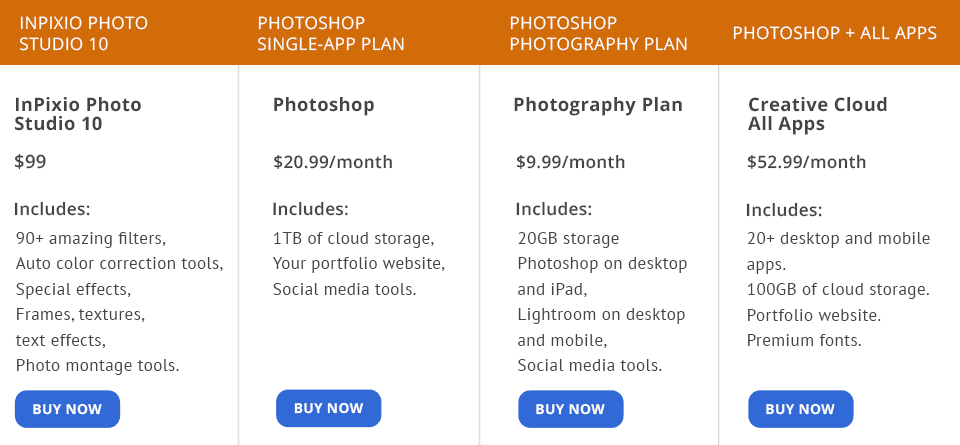The height and width of the screenshot is (445, 960).
Task: Click the $52.99/month price
Action: tap(806, 162)
